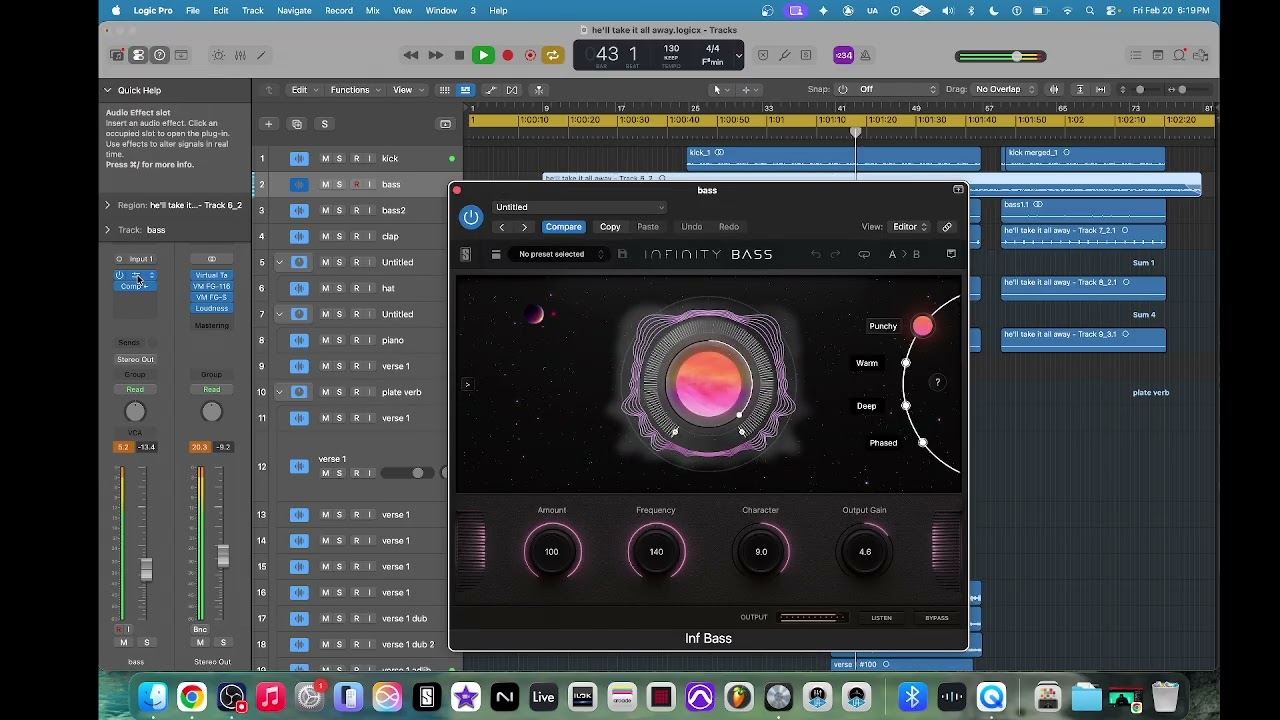Start playback with green Play button

tap(483, 55)
